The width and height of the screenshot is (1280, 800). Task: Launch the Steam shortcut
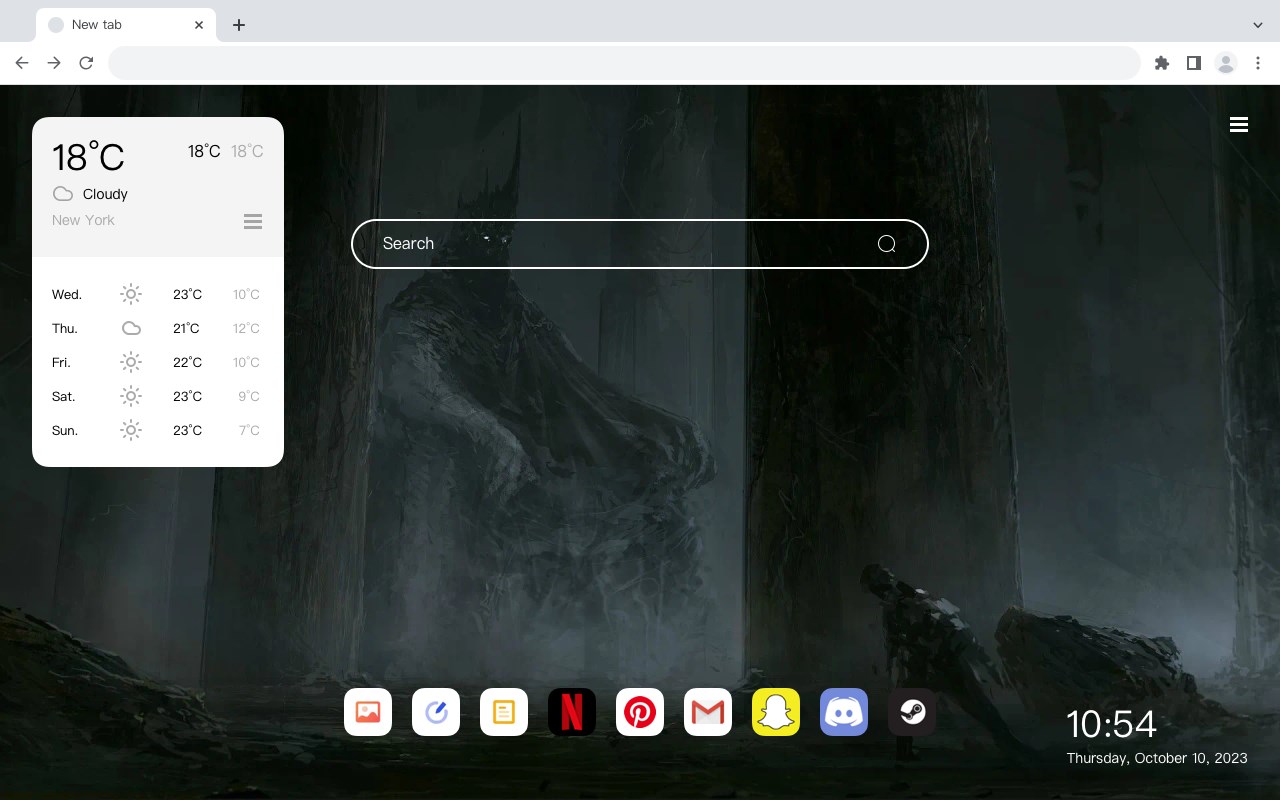(912, 712)
